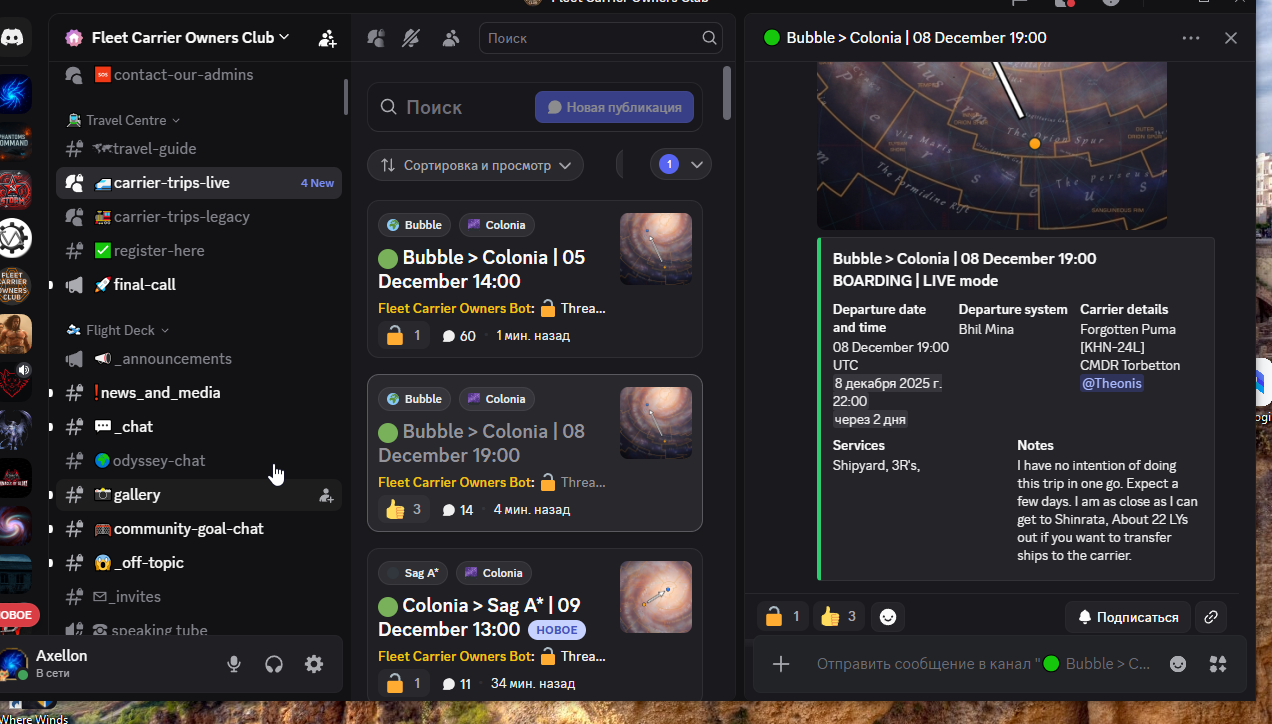Toggle microphone mute in user panel
The image size is (1272, 724).
[234, 664]
